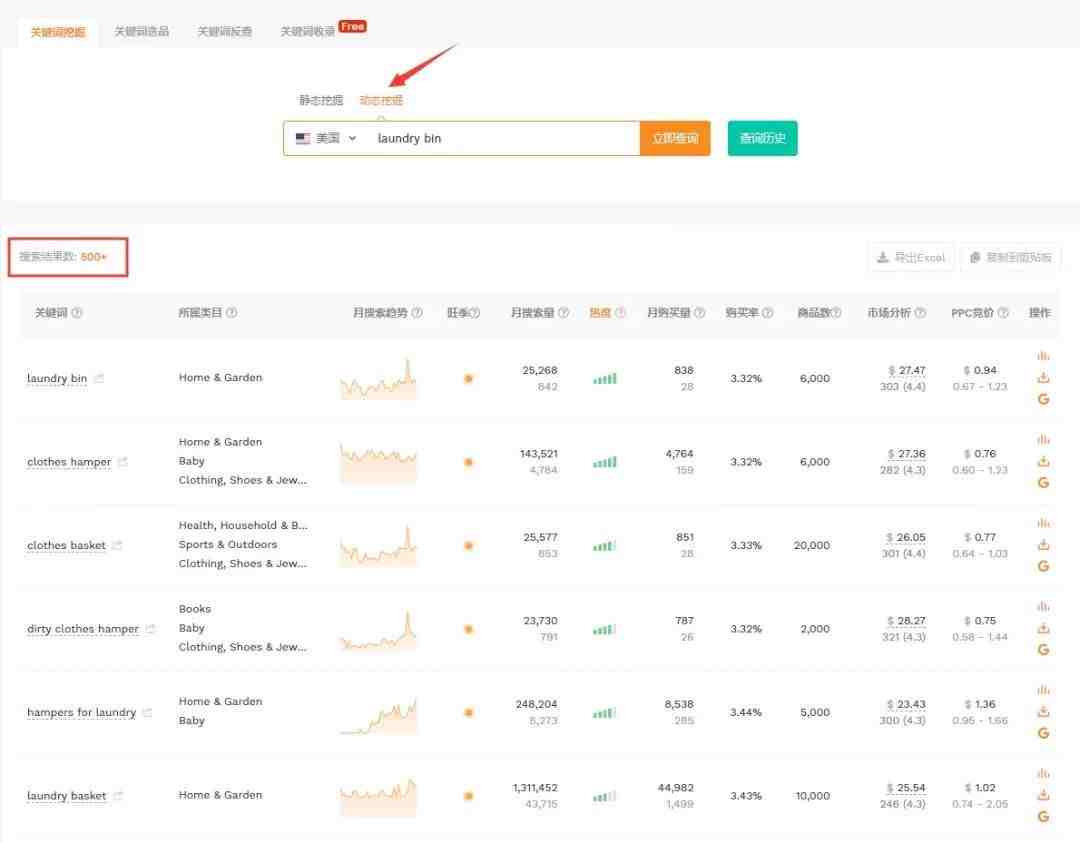Screen dimensions: 1080x843
Task: Open the 美国 country dropdown
Action: click(326, 139)
